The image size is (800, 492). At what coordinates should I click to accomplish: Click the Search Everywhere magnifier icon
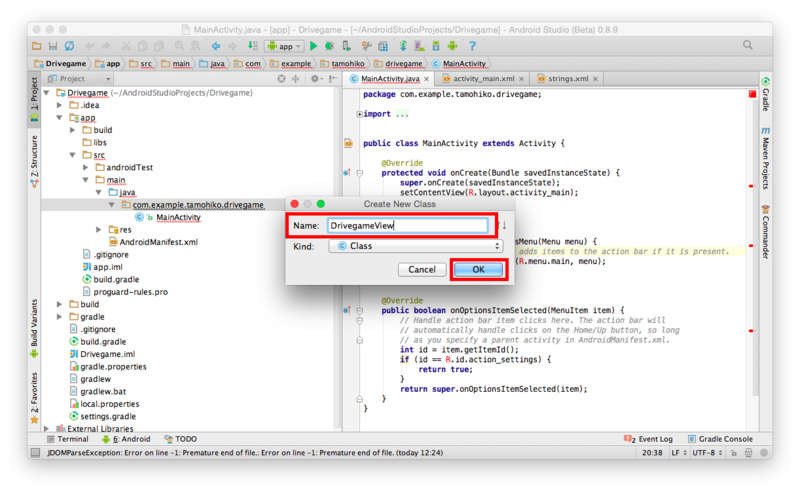(747, 45)
